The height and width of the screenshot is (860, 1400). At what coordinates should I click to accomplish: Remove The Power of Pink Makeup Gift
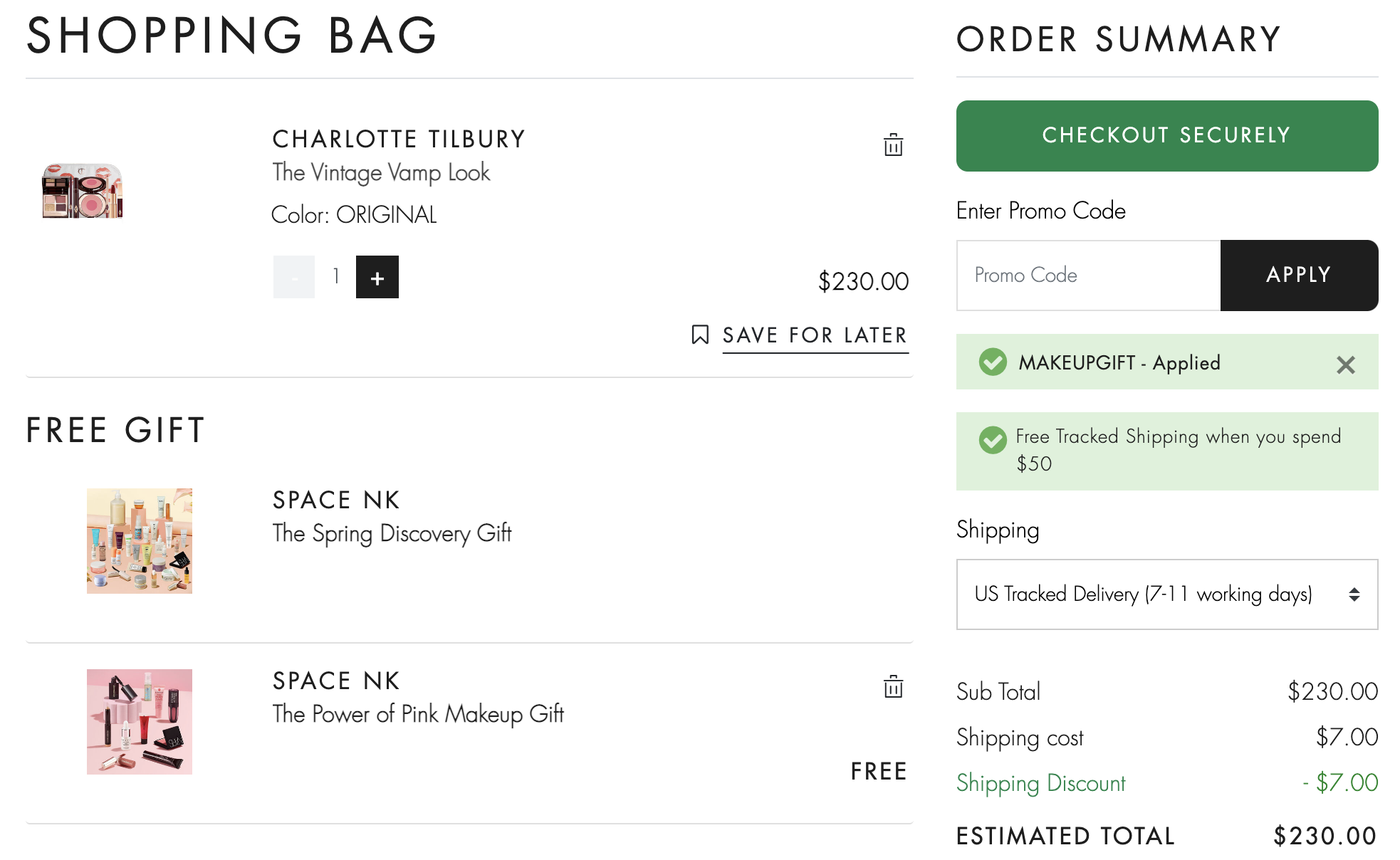[893, 687]
